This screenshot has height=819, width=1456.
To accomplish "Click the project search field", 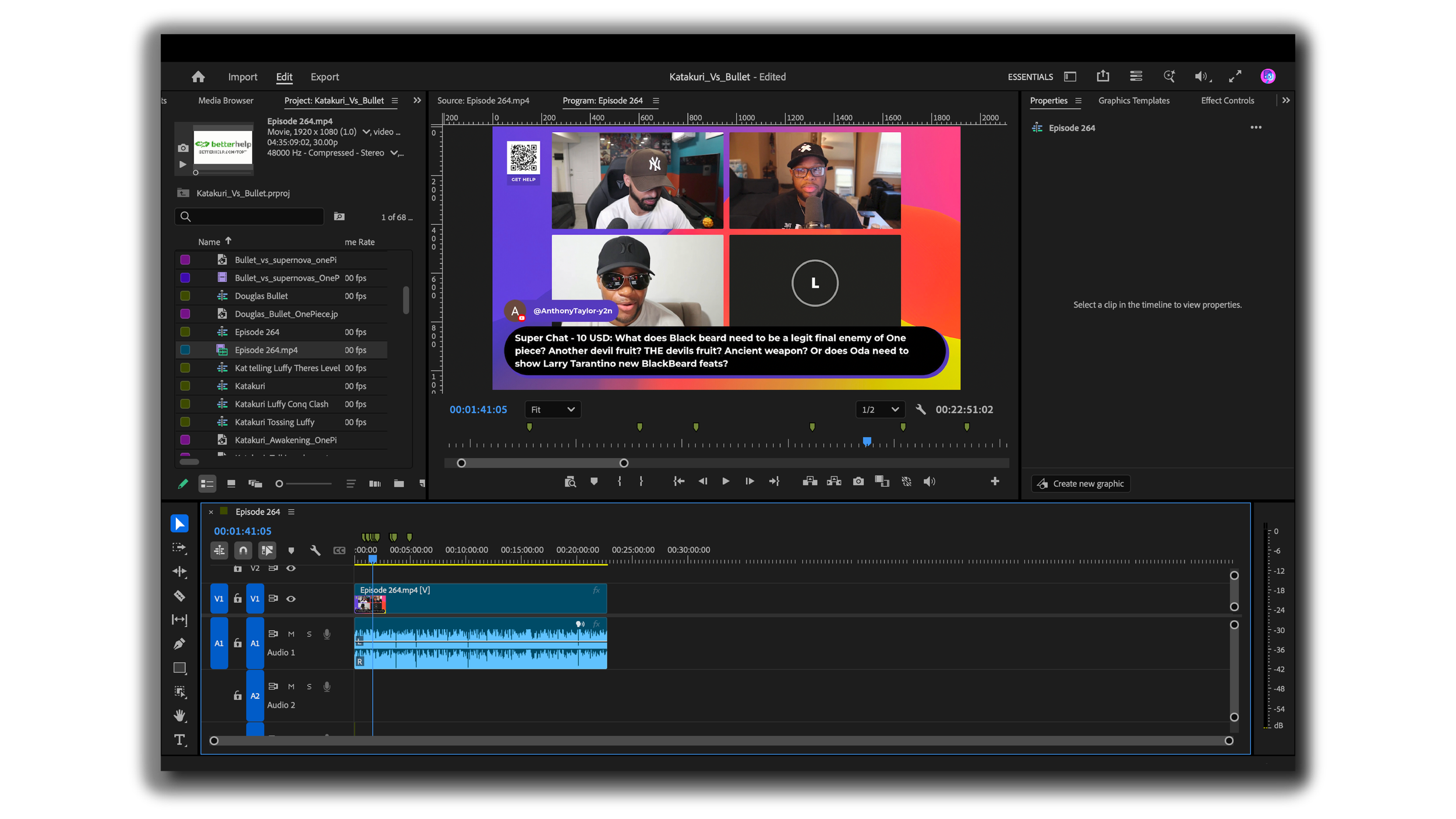I will coord(249,217).
